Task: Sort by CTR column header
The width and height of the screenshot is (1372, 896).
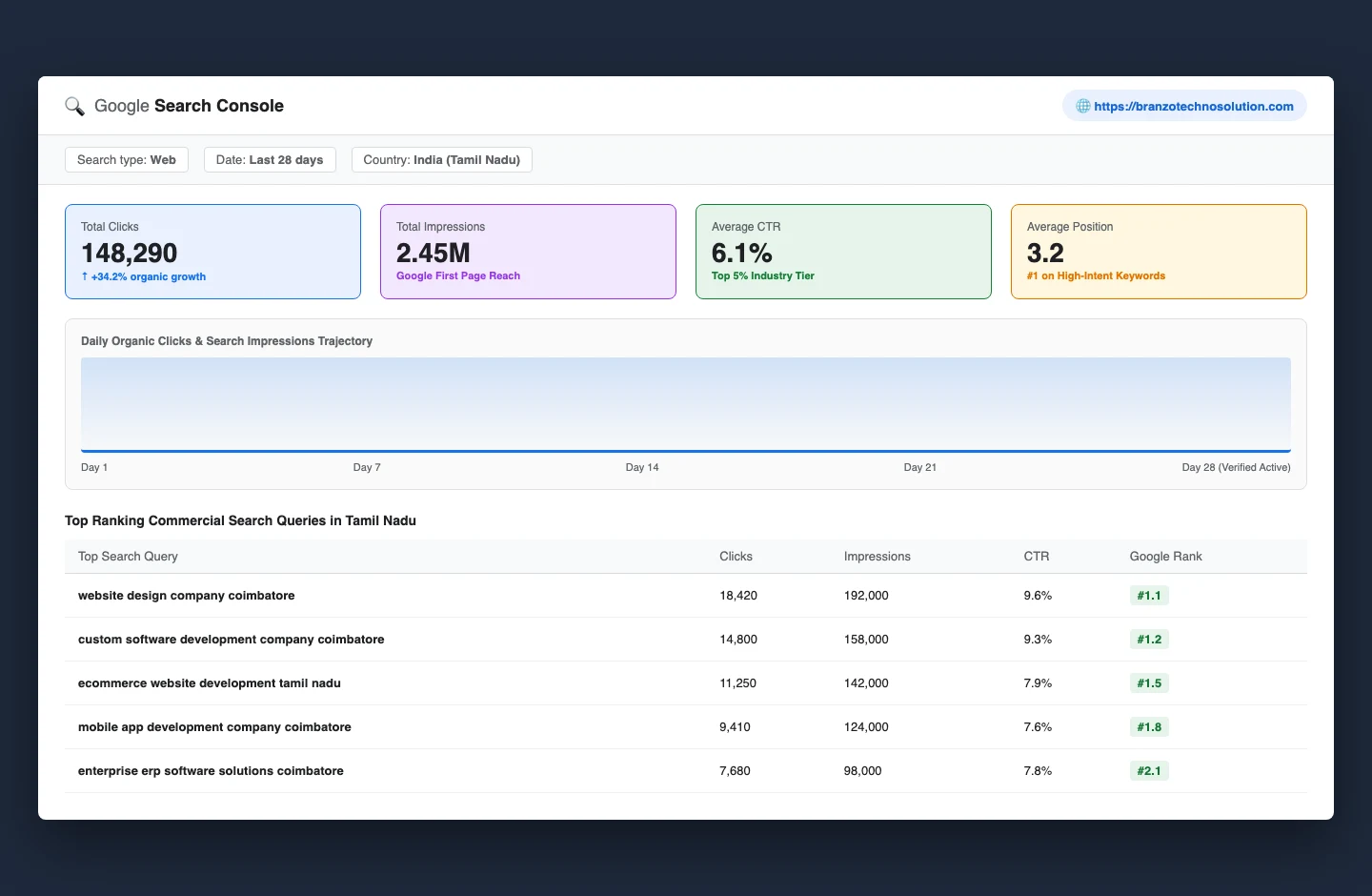Action: click(x=1037, y=557)
